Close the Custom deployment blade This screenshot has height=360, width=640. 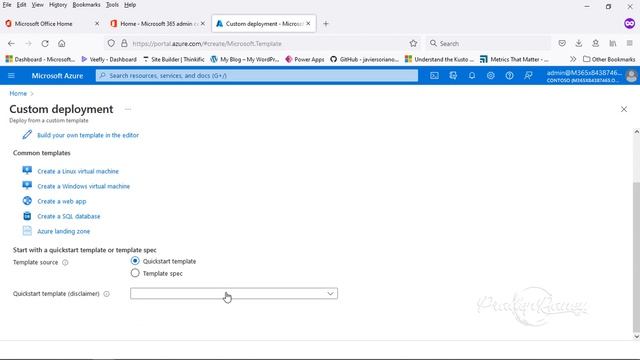(624, 109)
